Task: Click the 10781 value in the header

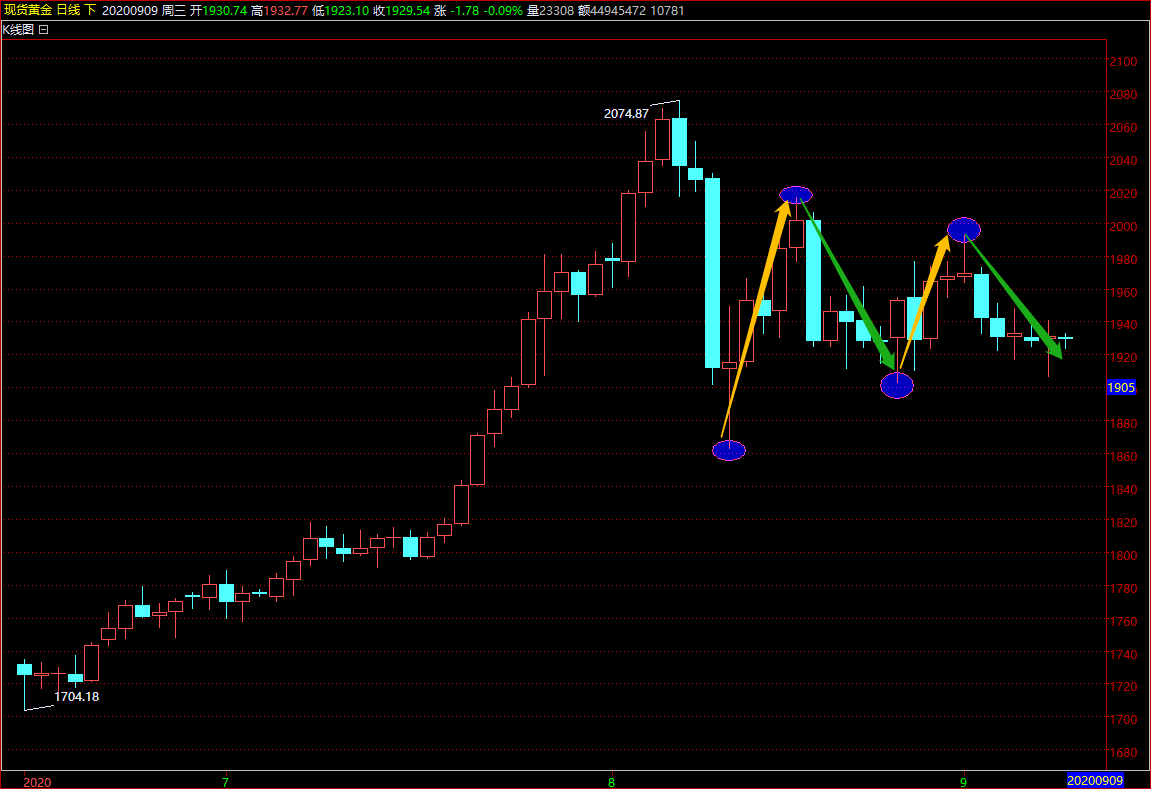Action: [x=667, y=11]
